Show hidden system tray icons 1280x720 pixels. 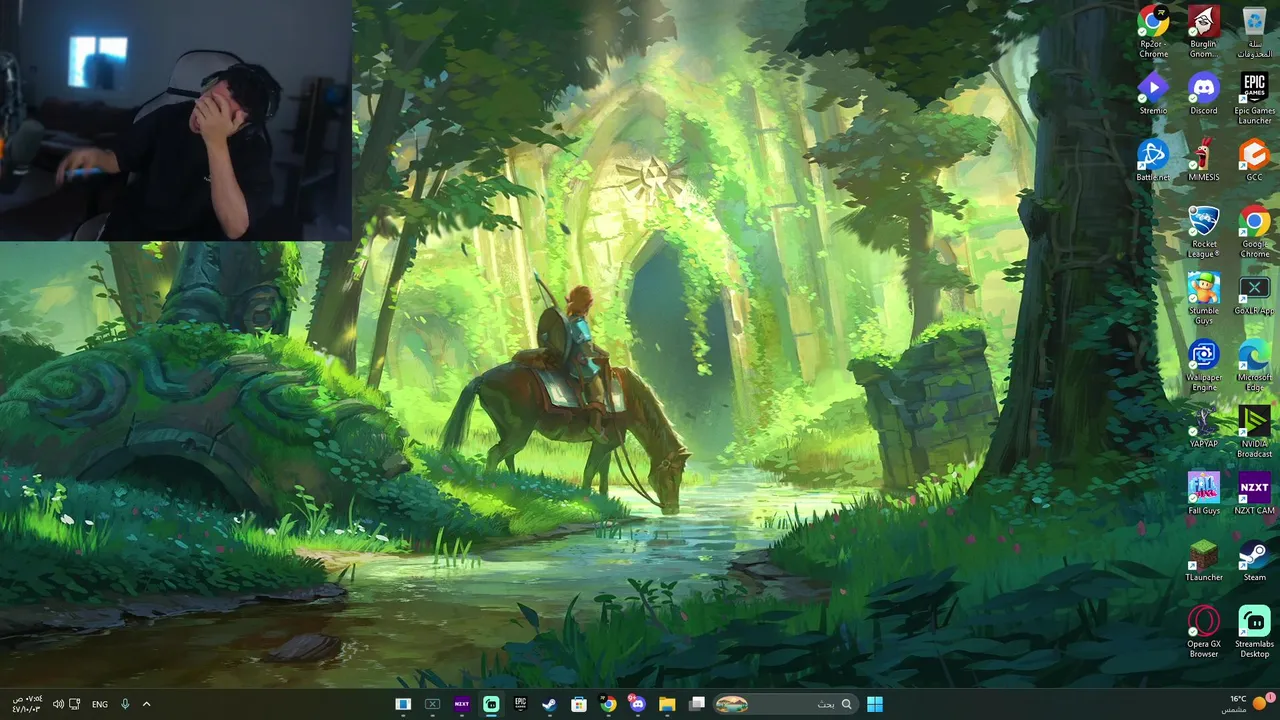click(146, 704)
